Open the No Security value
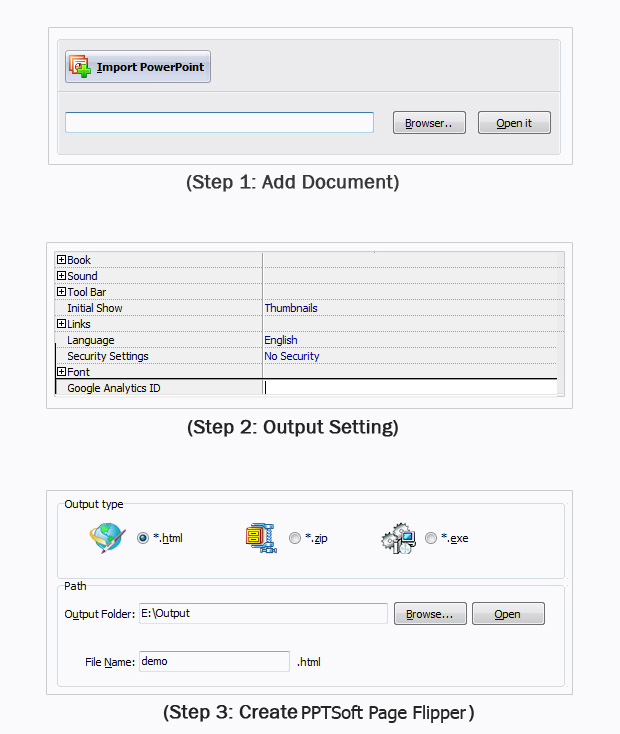 tap(292, 356)
